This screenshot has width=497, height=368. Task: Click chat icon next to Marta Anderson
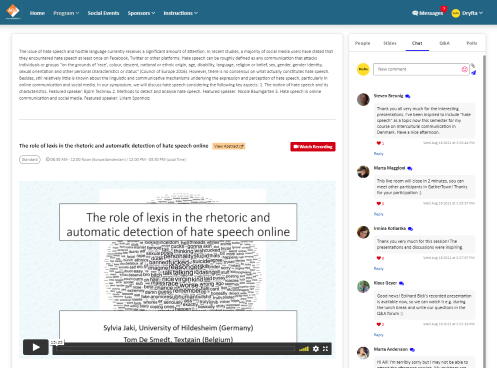click(x=412, y=350)
